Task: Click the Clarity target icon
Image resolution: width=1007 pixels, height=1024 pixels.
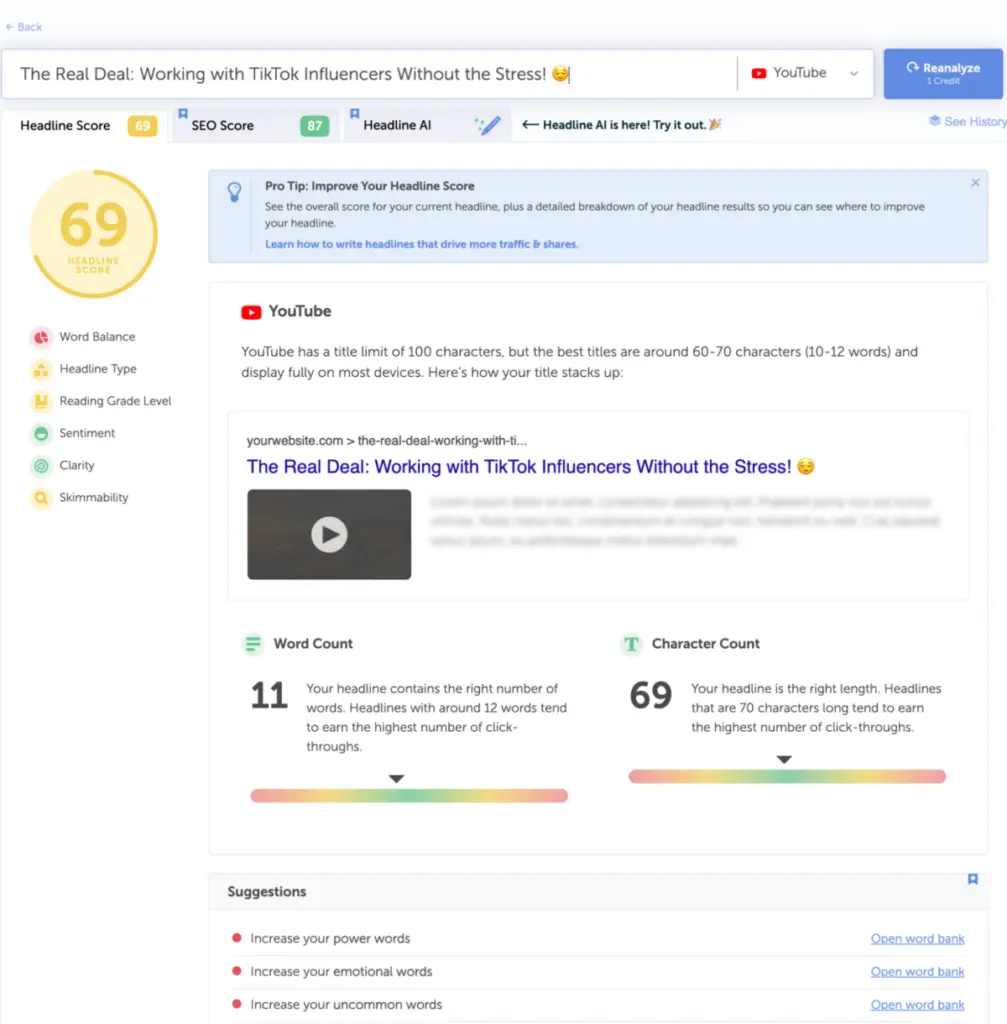Action: tap(41, 465)
